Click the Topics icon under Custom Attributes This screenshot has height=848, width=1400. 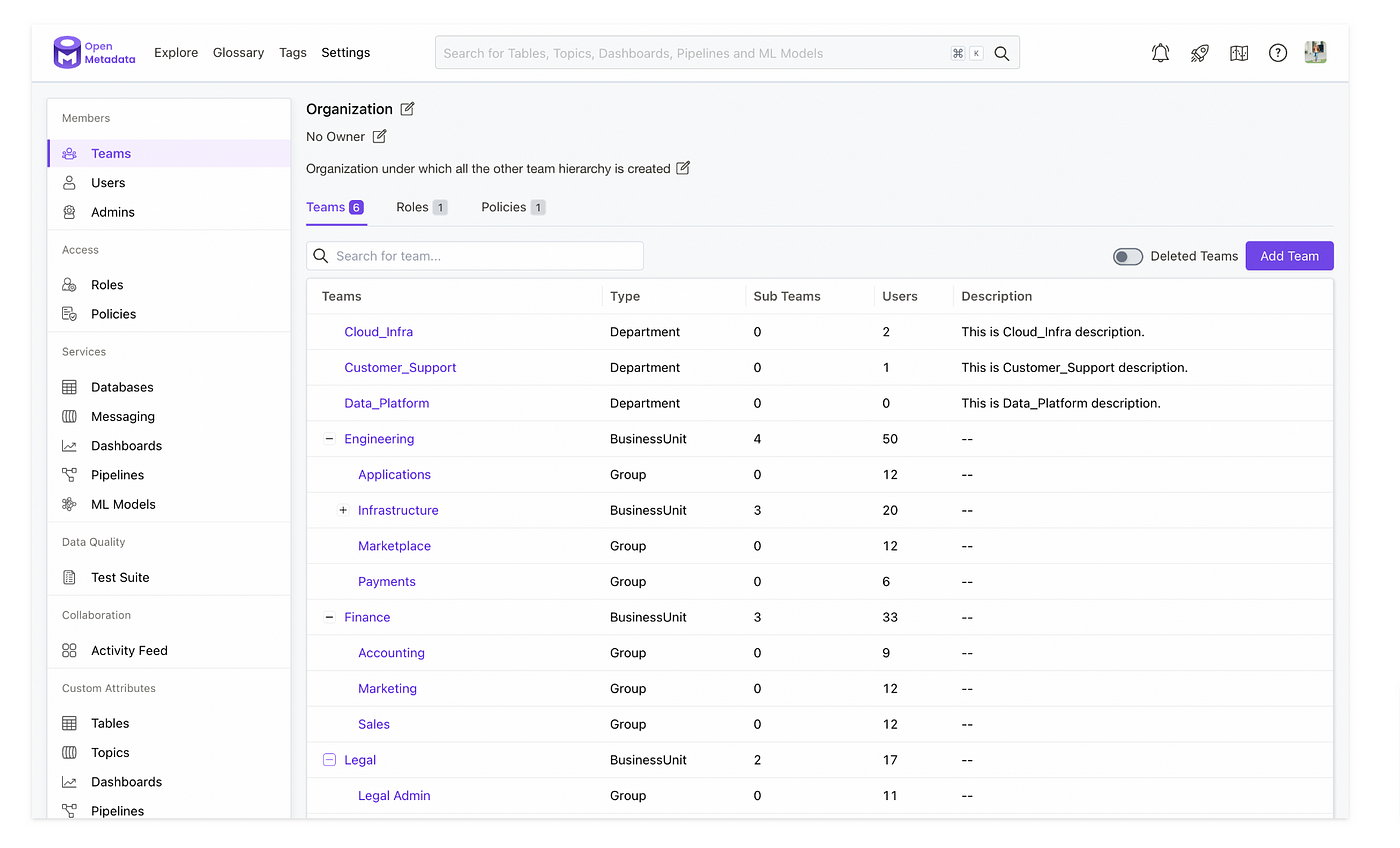point(69,752)
